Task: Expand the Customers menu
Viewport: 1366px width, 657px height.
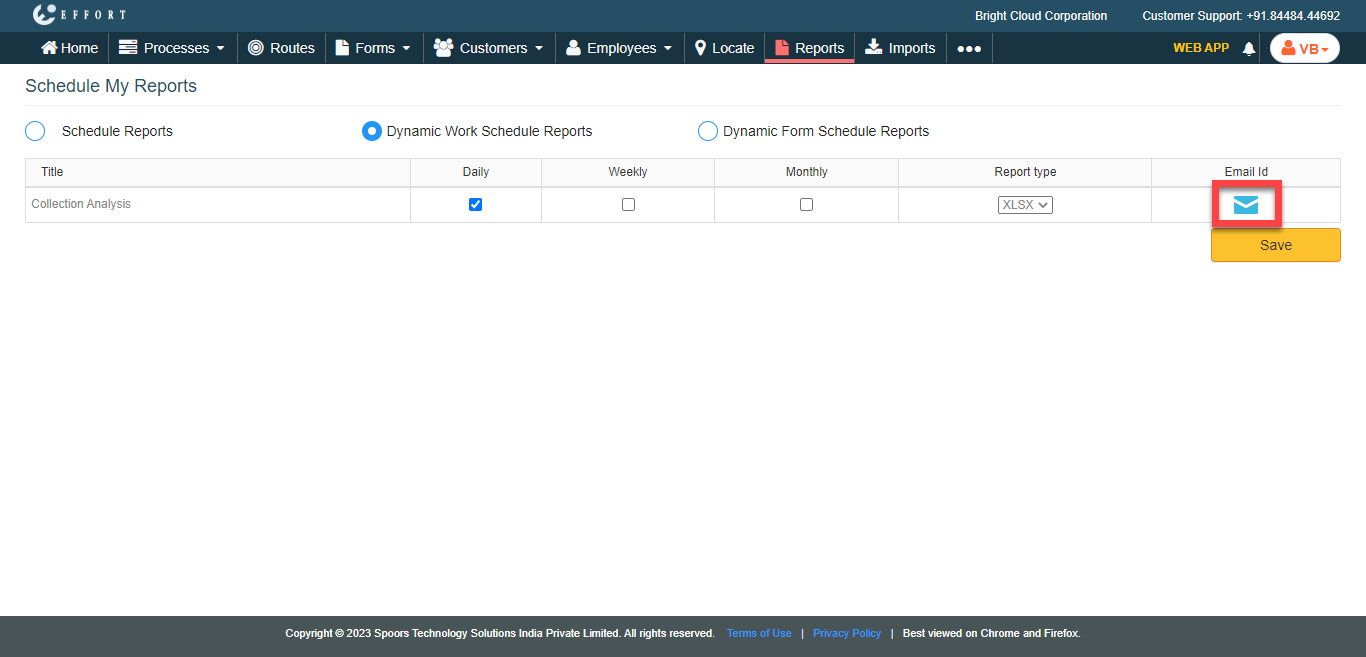Action: 489,48
